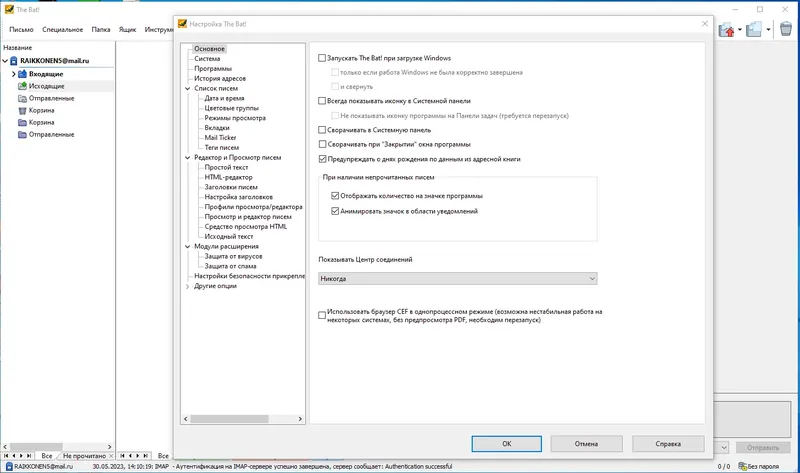Collapse the Модули расширения branch
800x473 pixels.
tap(187, 246)
